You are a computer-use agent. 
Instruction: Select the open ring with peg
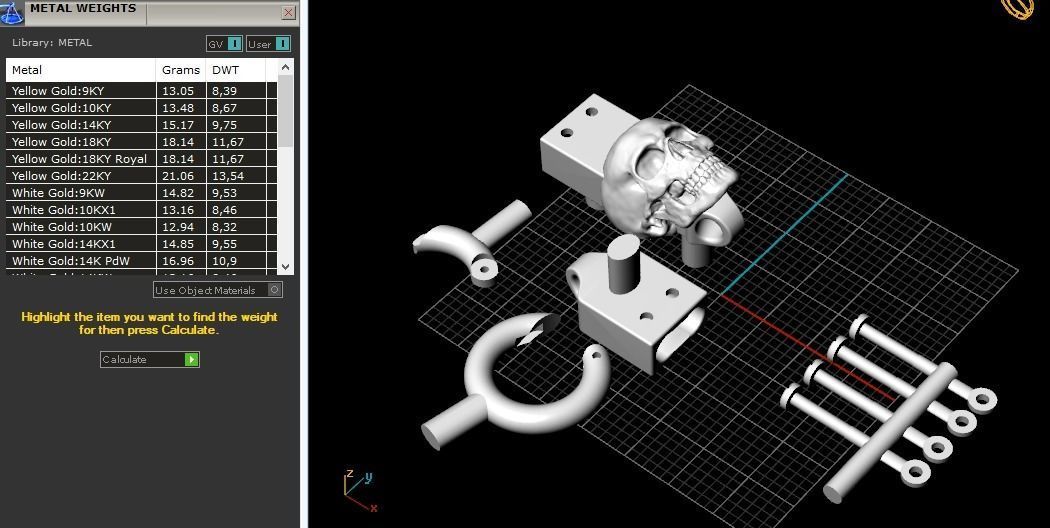point(516,379)
